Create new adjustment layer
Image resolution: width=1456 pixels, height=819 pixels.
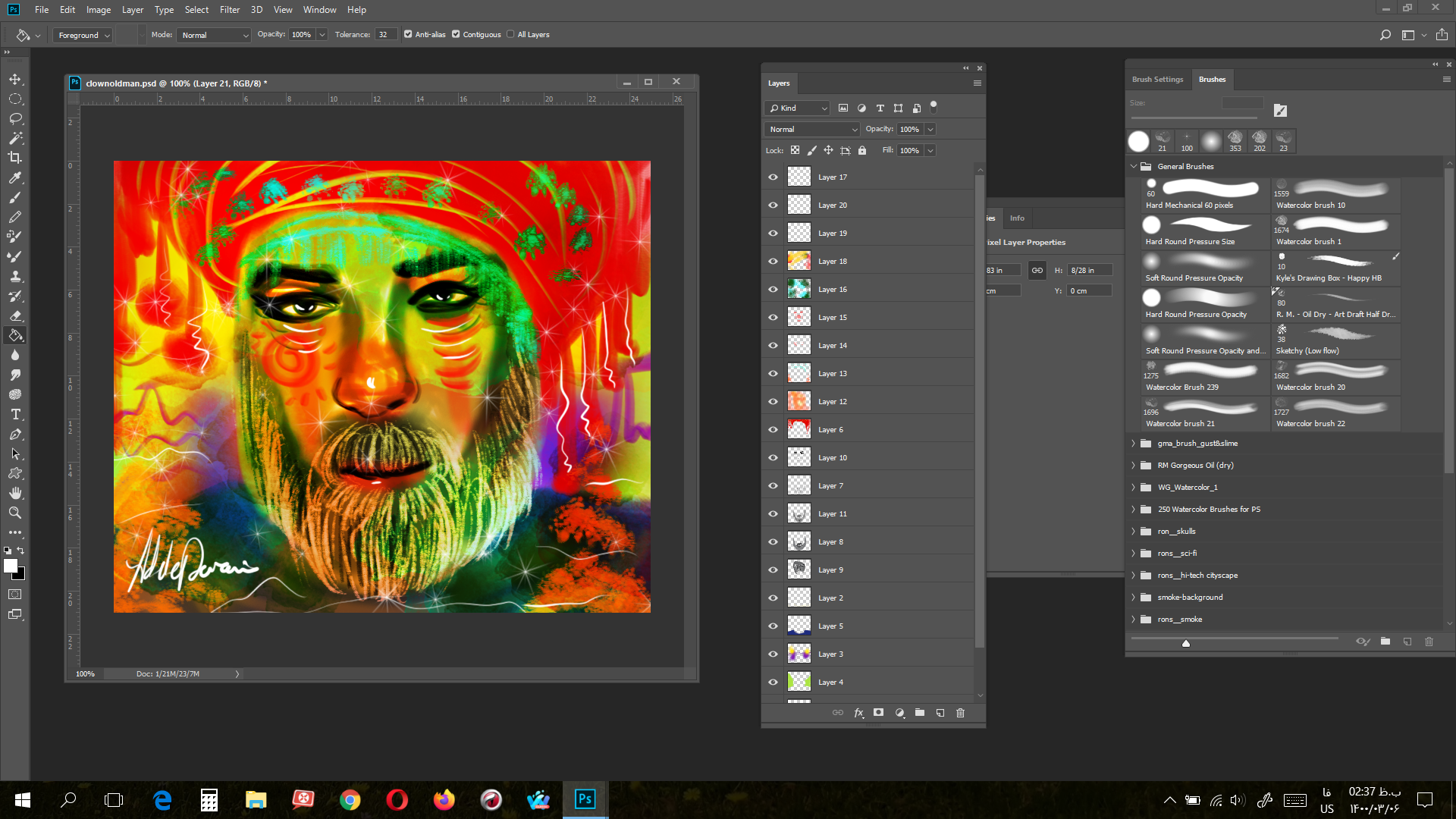(x=899, y=713)
